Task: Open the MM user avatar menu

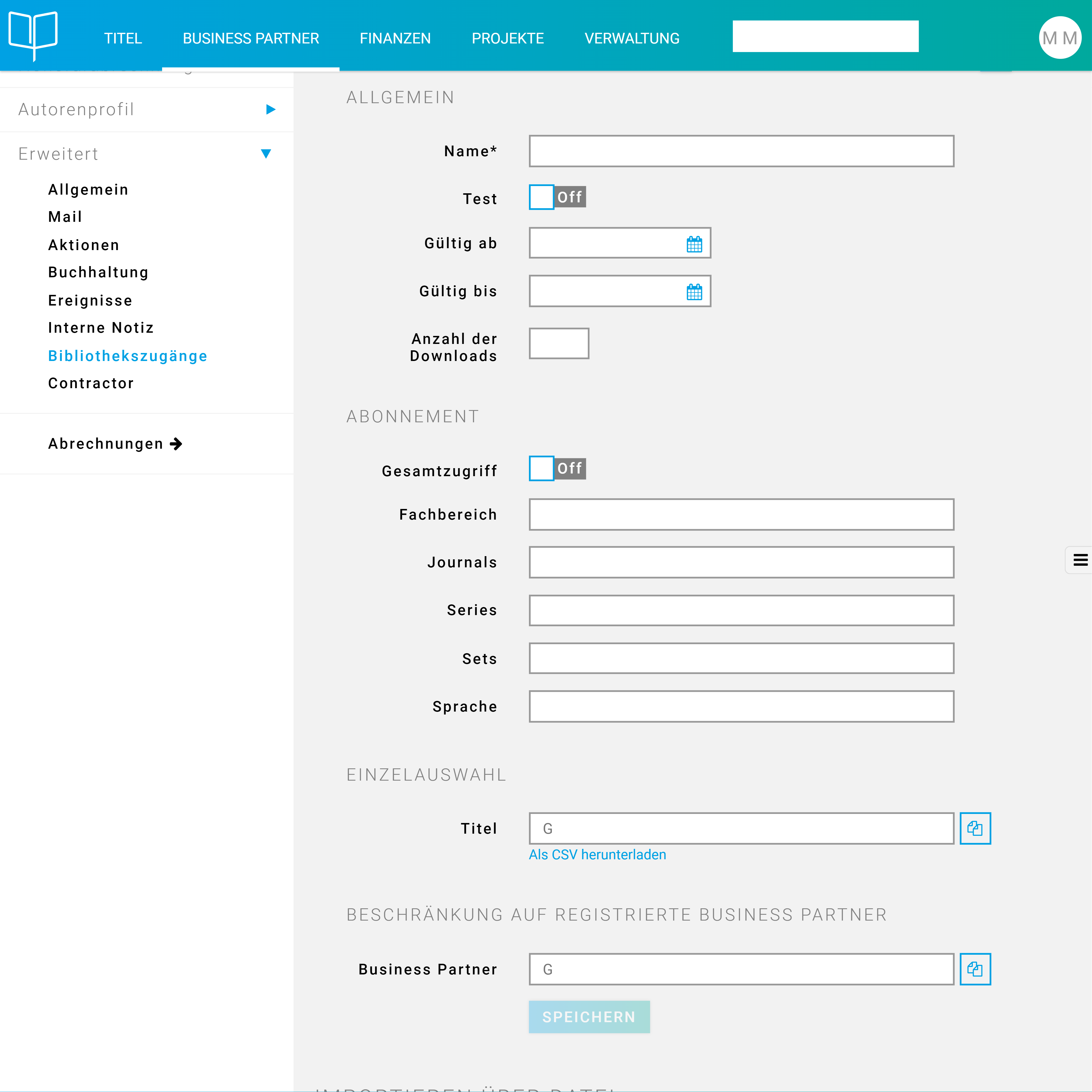Action: pos(1060,38)
